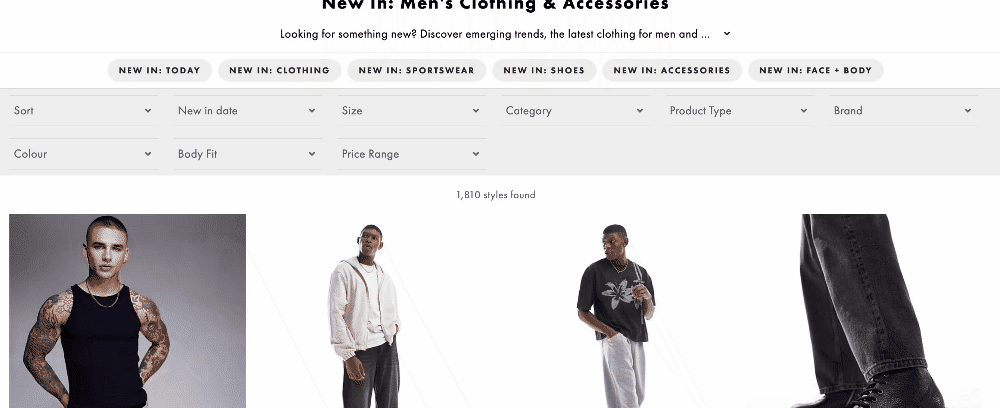1000x408 pixels.
Task: View the black floral t-shirt product
Action: [x=616, y=311]
